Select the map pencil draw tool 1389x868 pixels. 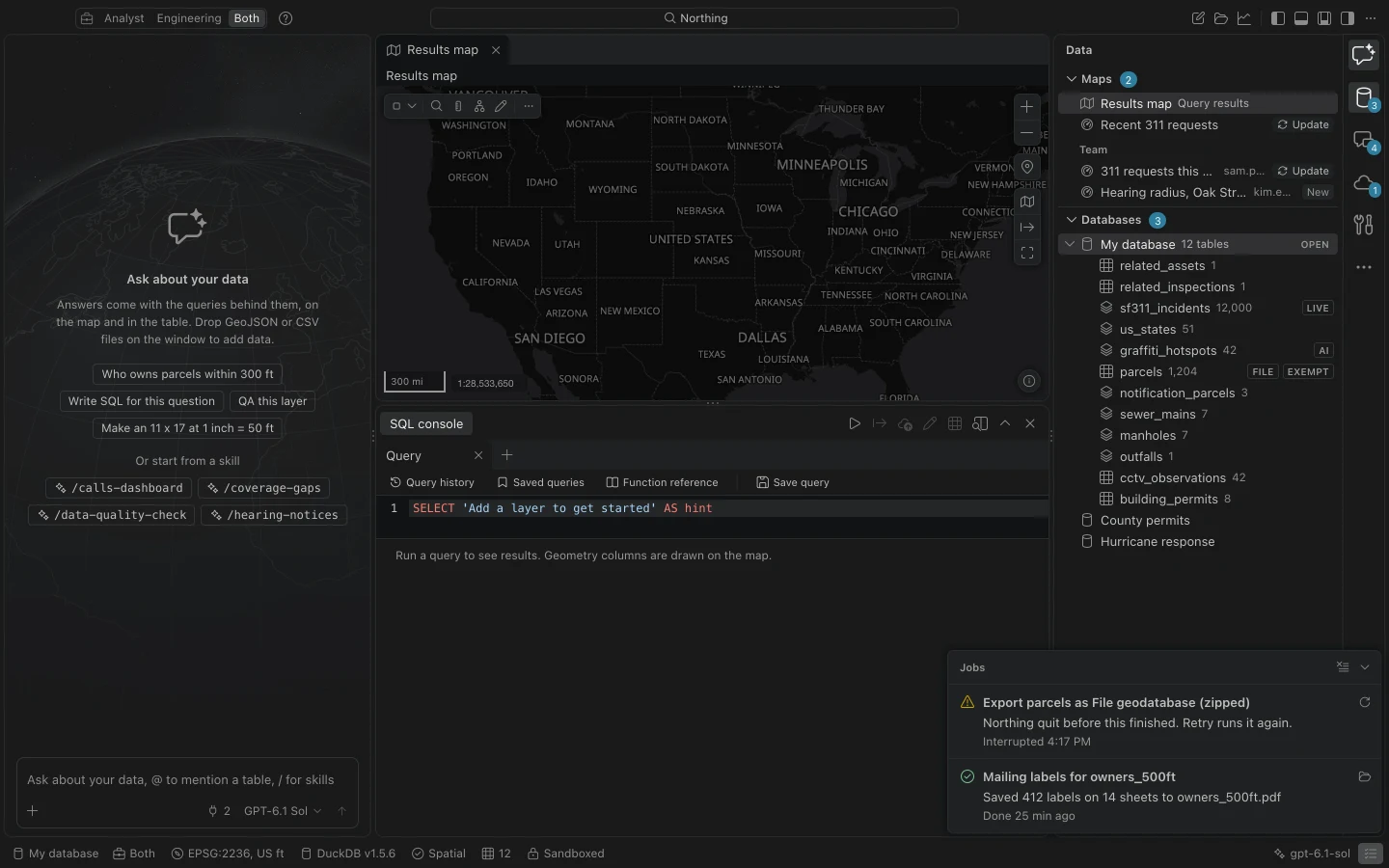coord(501,106)
